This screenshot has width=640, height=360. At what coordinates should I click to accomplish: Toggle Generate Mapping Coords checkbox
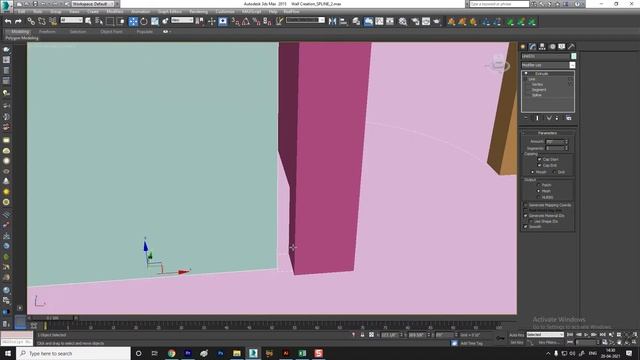click(525, 205)
